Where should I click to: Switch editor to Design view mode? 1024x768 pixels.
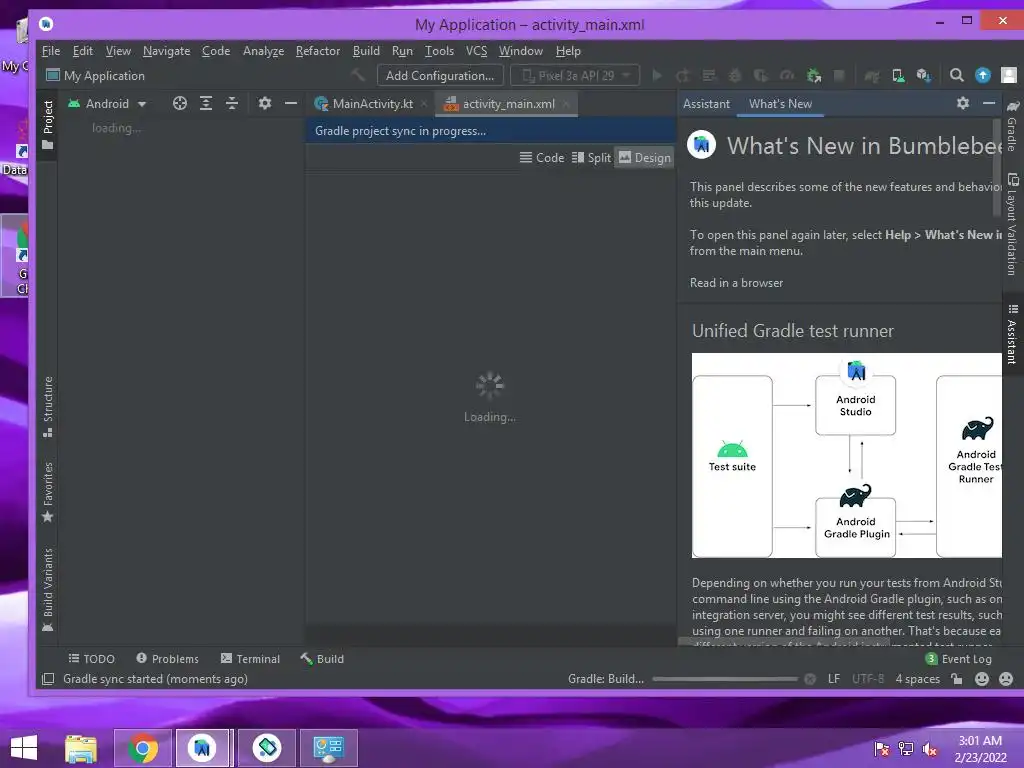(645, 157)
